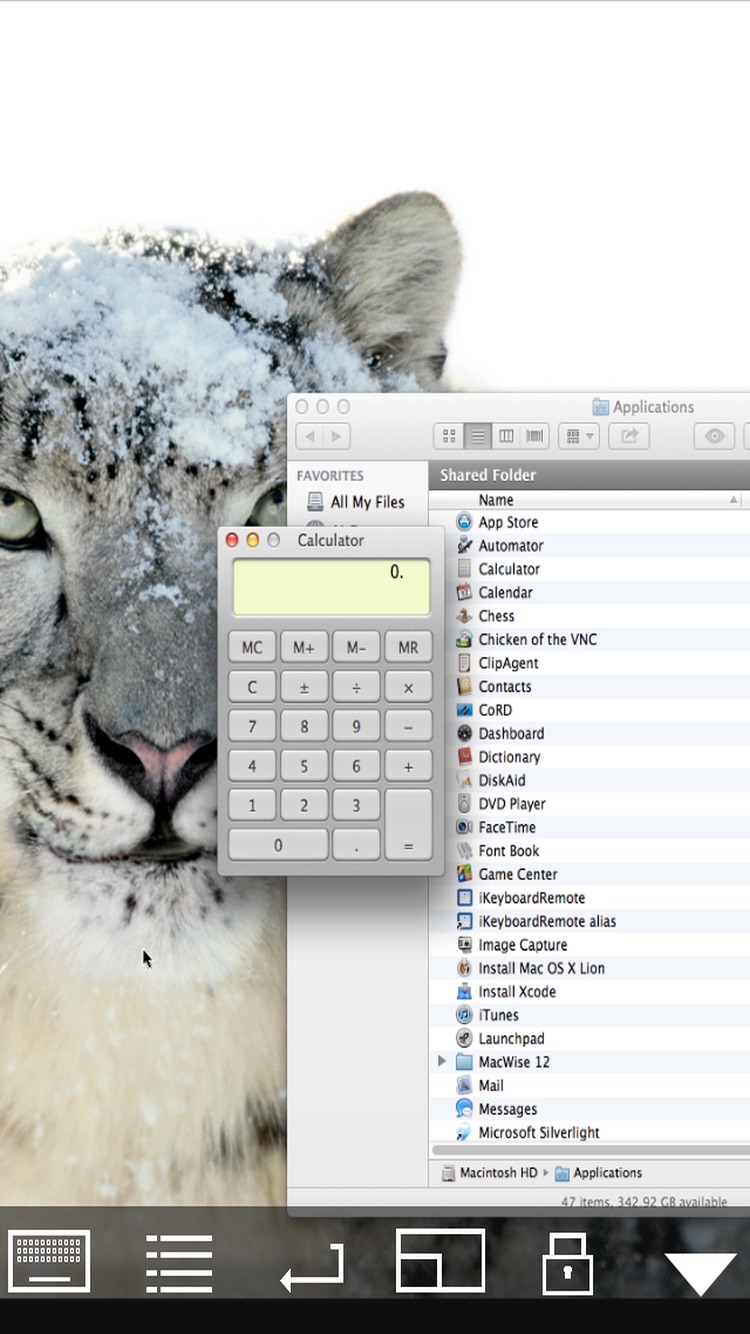Open the screen layout windows icon

(x=440, y=1260)
